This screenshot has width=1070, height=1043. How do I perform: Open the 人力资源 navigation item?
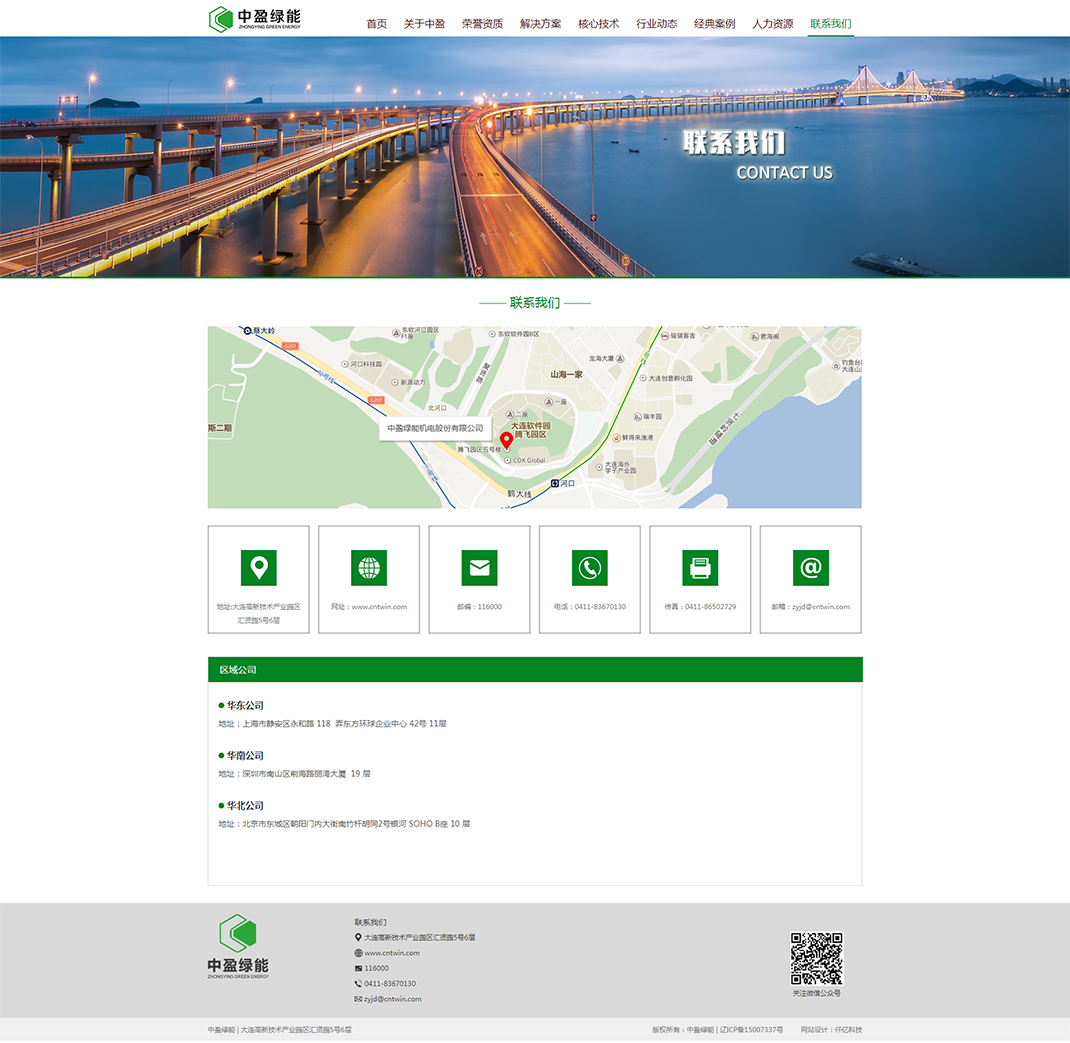tap(772, 23)
